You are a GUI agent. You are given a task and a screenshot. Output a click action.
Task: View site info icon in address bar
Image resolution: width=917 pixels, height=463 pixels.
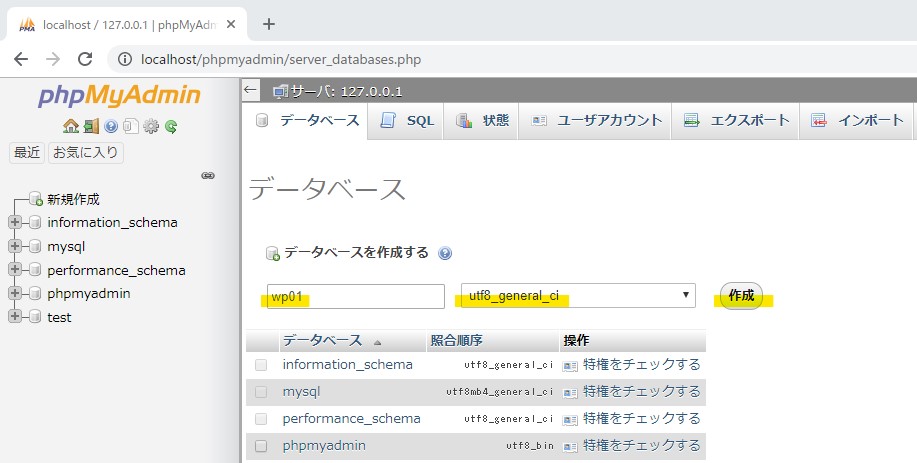tap(125, 59)
